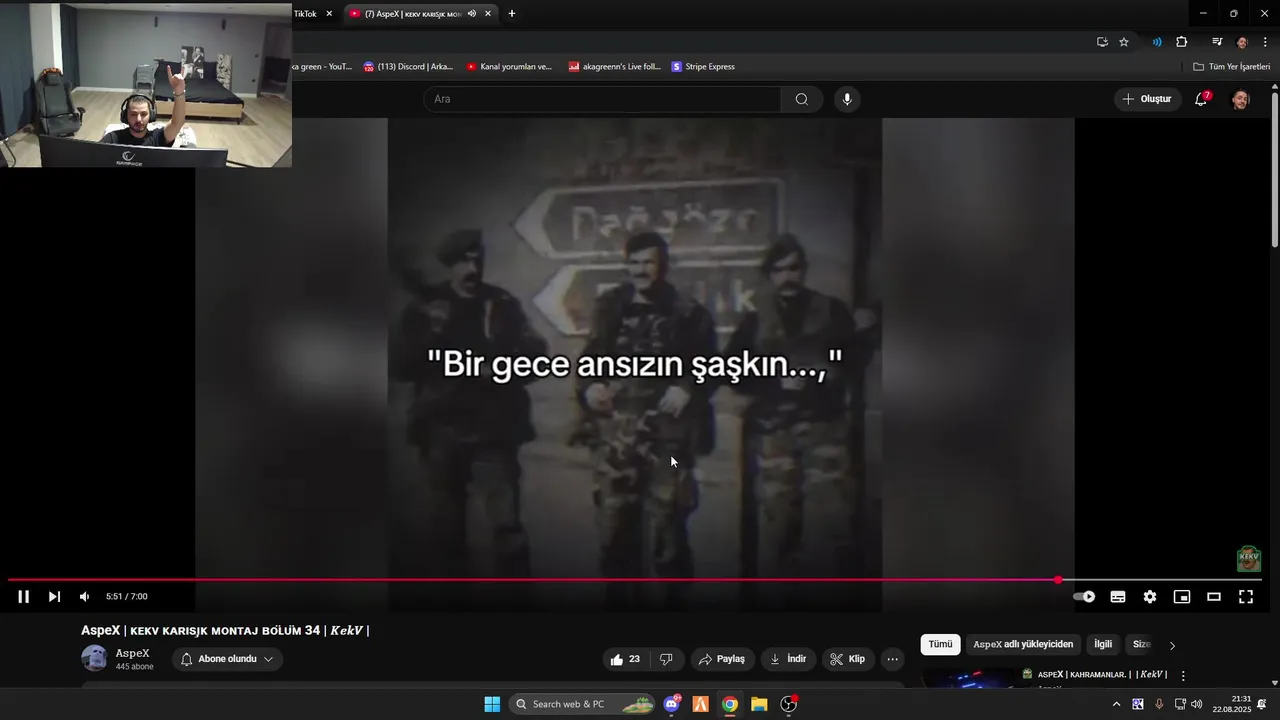Pause the YouTube video

click(23, 597)
